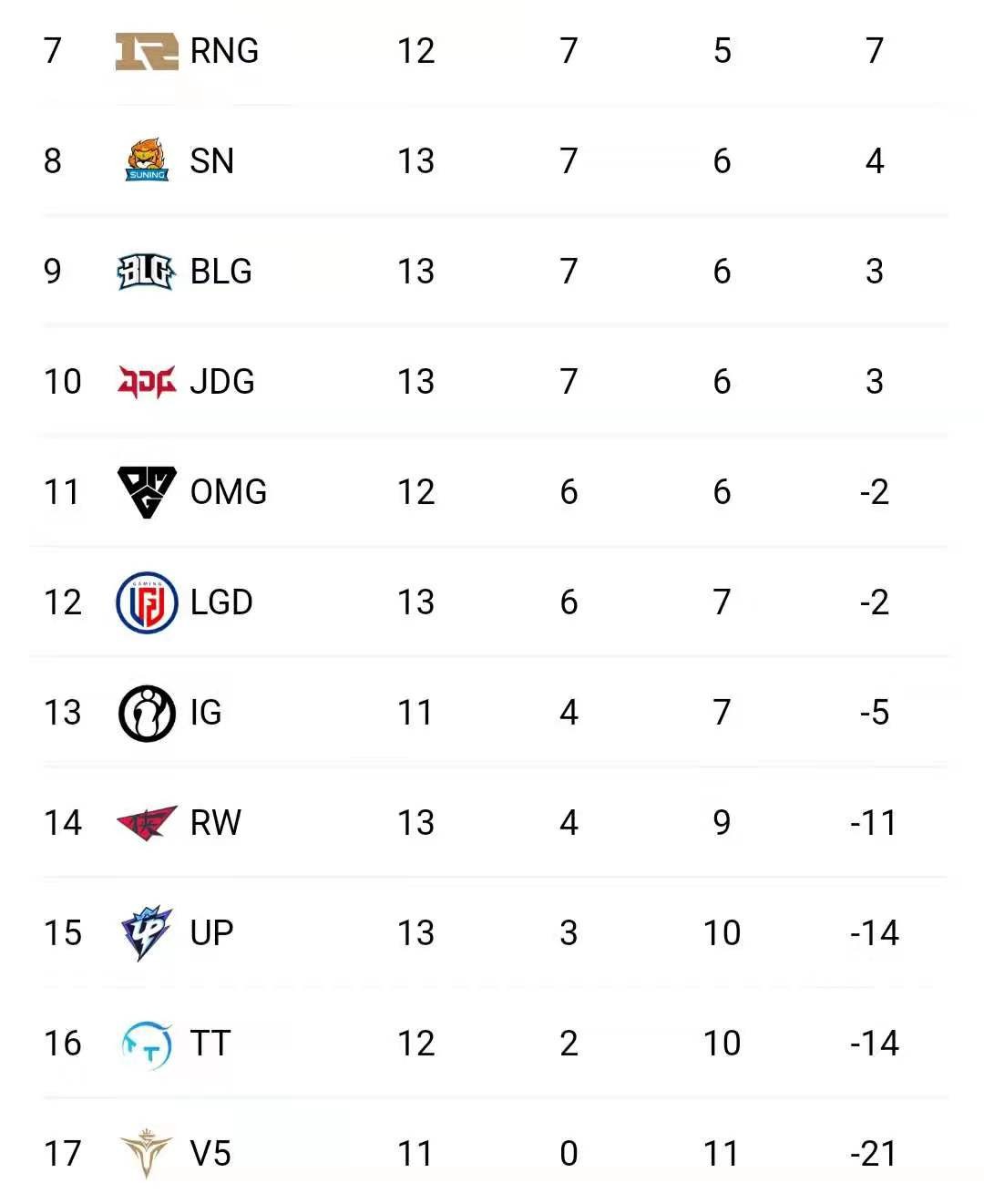The image size is (984, 1204).
Task: Click the black OMG logo
Action: [146, 491]
